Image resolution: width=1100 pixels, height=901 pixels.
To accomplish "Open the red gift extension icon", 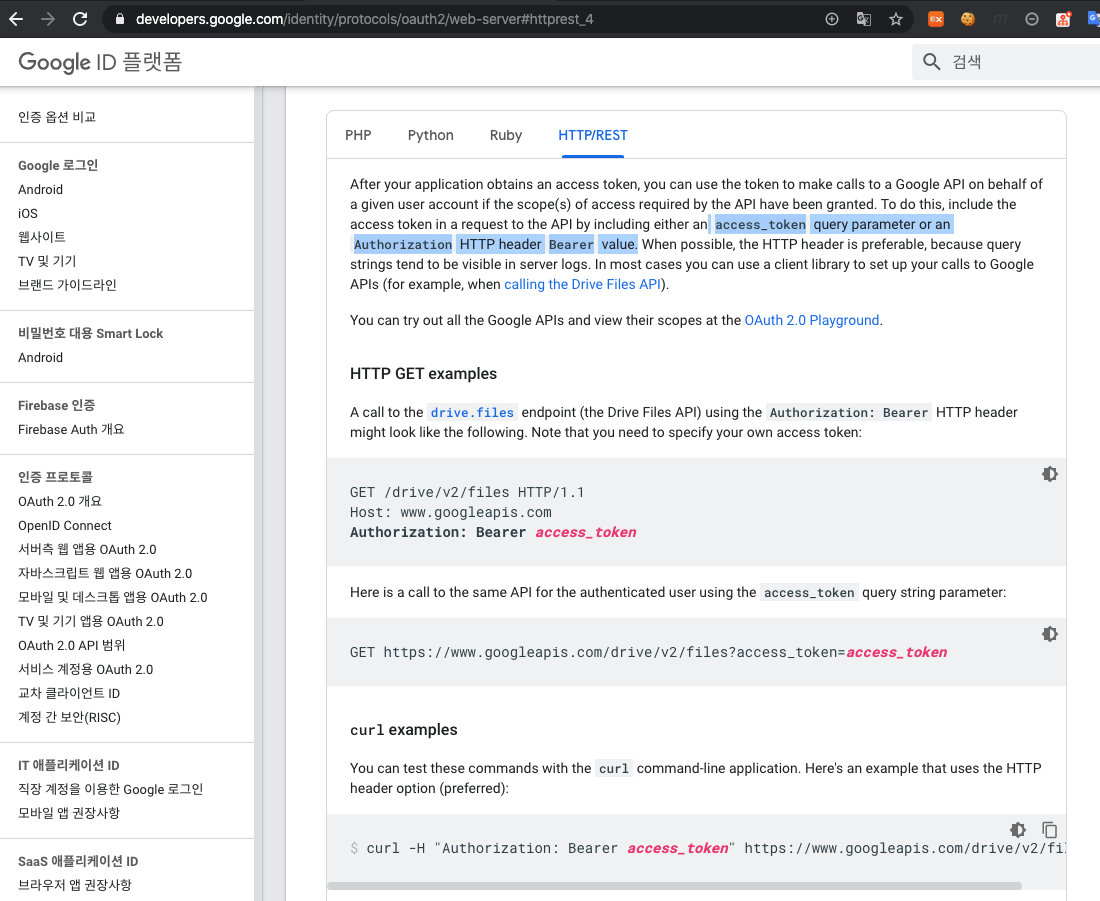I will 1064,19.
